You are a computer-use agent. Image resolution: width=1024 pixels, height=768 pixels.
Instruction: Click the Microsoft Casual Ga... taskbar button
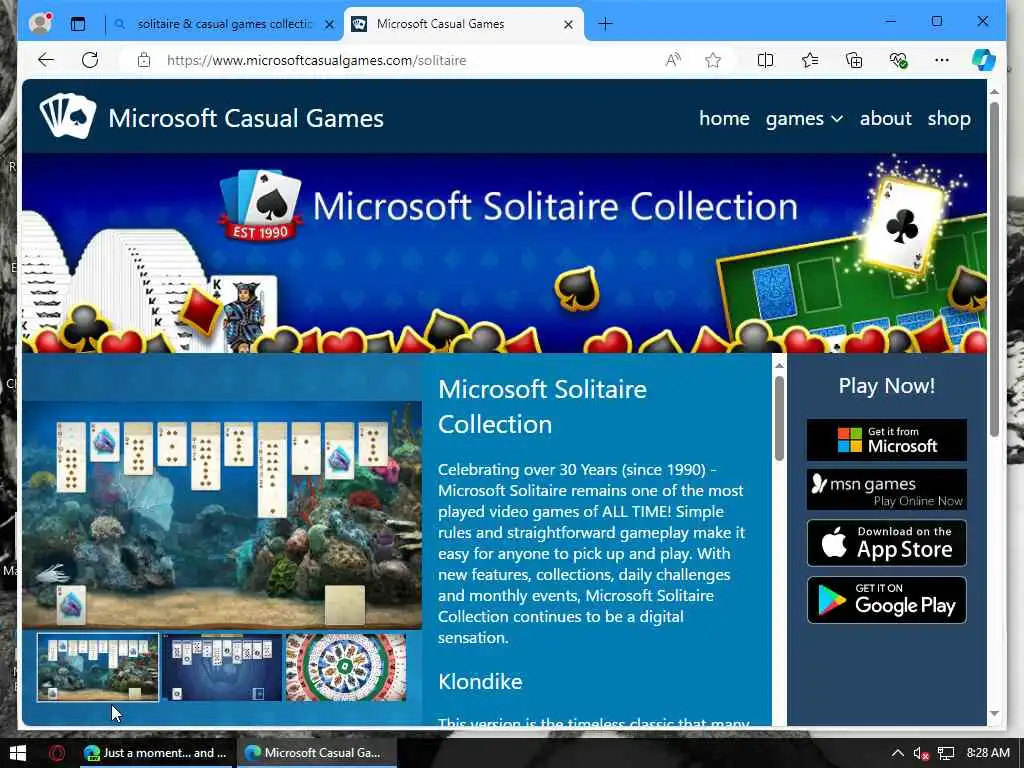pyautogui.click(x=316, y=753)
